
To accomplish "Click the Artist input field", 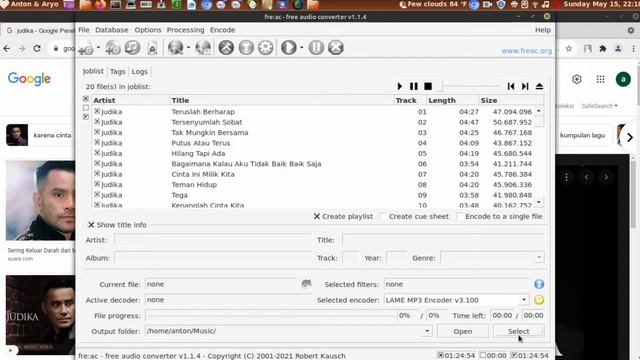I will click(x=213, y=240).
